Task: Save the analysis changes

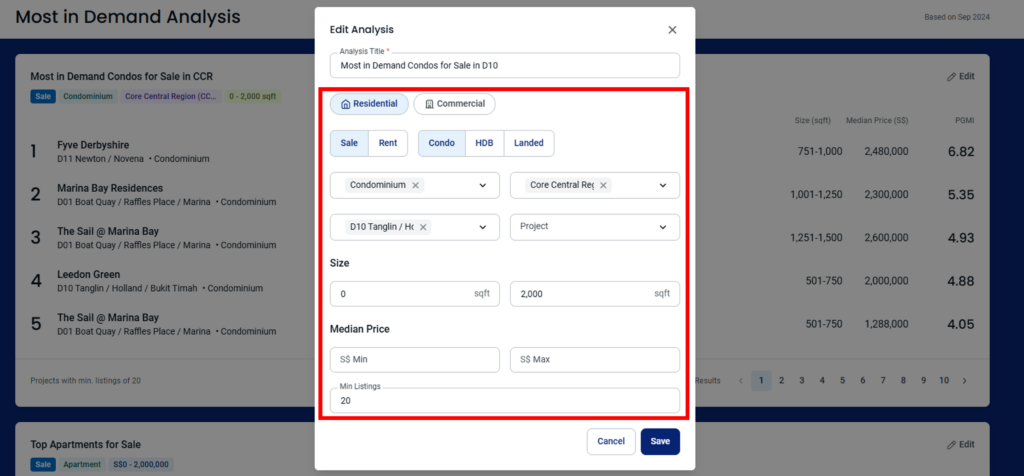Action: 660,441
